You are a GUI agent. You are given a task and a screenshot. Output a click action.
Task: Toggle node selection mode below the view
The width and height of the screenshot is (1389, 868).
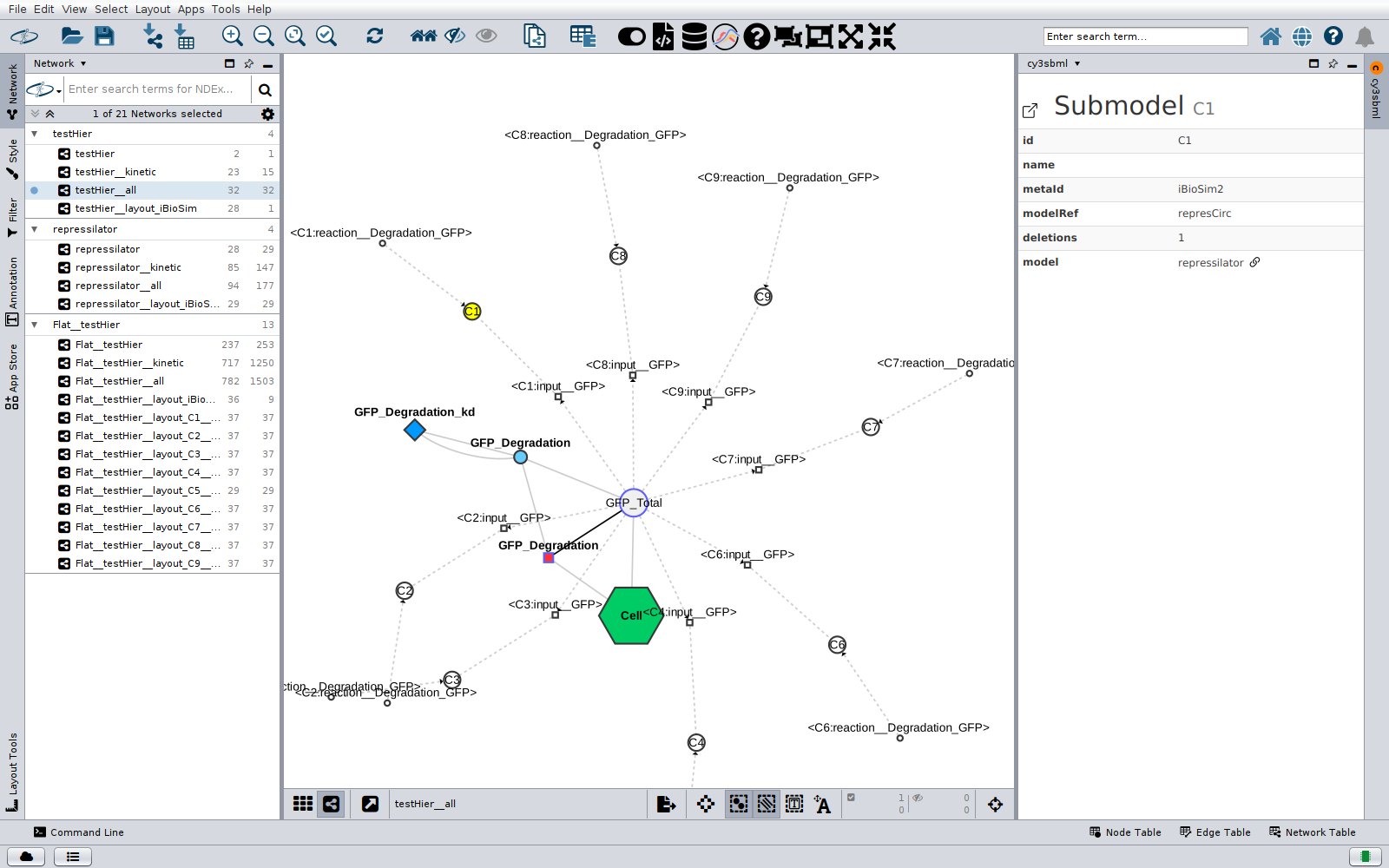[x=739, y=804]
